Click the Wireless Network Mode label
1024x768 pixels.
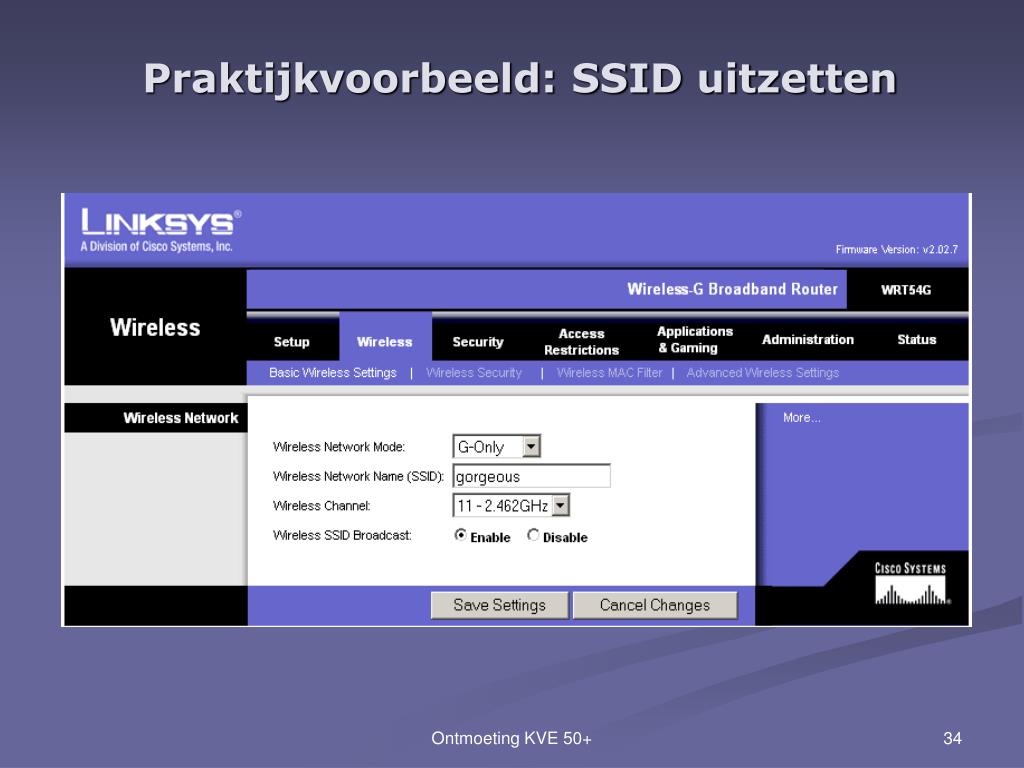(x=339, y=447)
